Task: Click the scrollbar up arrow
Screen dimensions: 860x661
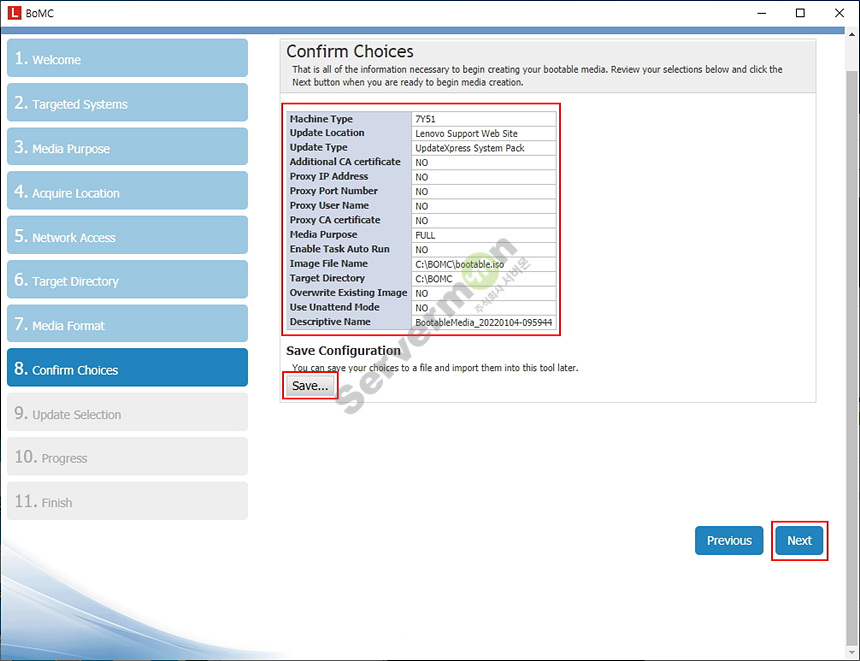Action: [x=852, y=34]
